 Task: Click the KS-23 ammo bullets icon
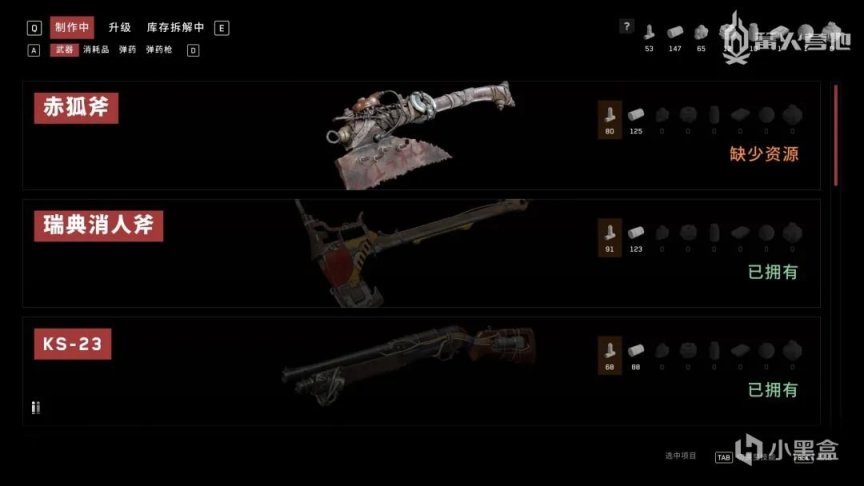point(36,407)
